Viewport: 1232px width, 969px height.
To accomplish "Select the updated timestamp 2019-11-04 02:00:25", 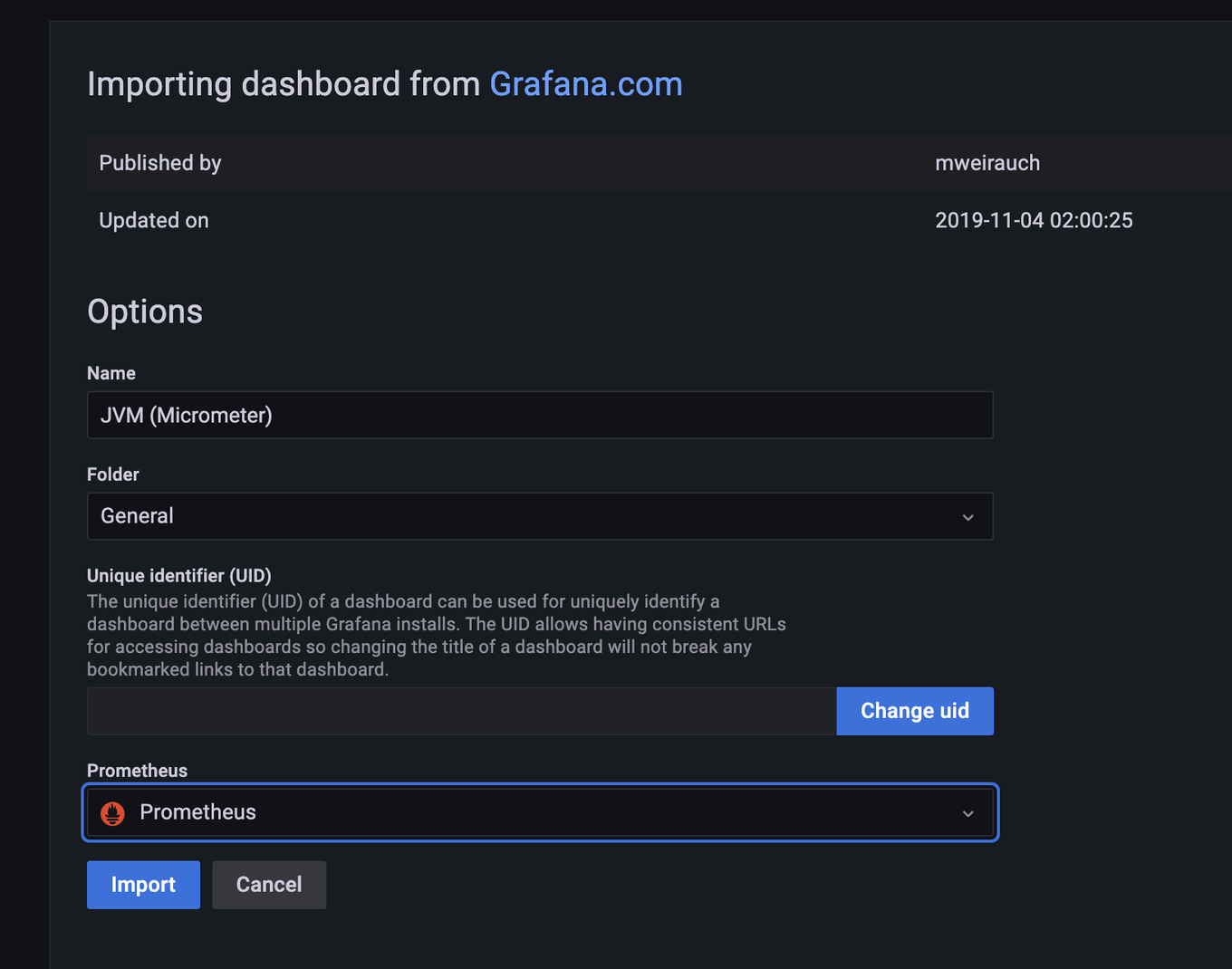I will pyautogui.click(x=1033, y=221).
